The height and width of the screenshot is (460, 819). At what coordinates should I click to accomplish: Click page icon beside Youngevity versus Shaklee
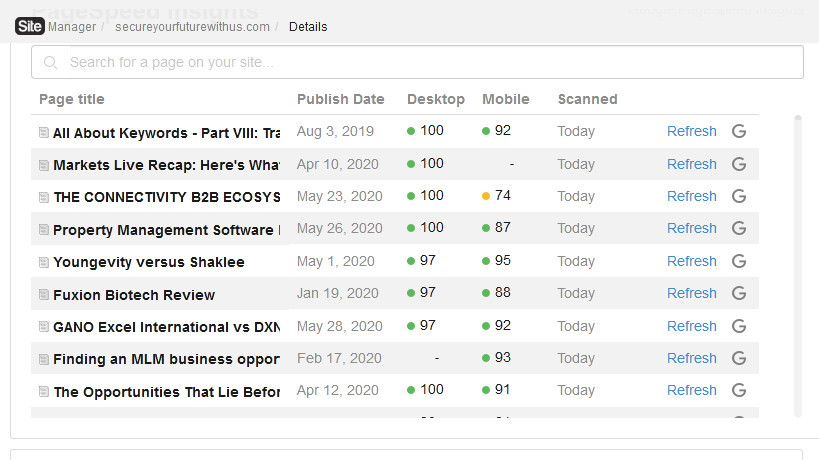44,262
